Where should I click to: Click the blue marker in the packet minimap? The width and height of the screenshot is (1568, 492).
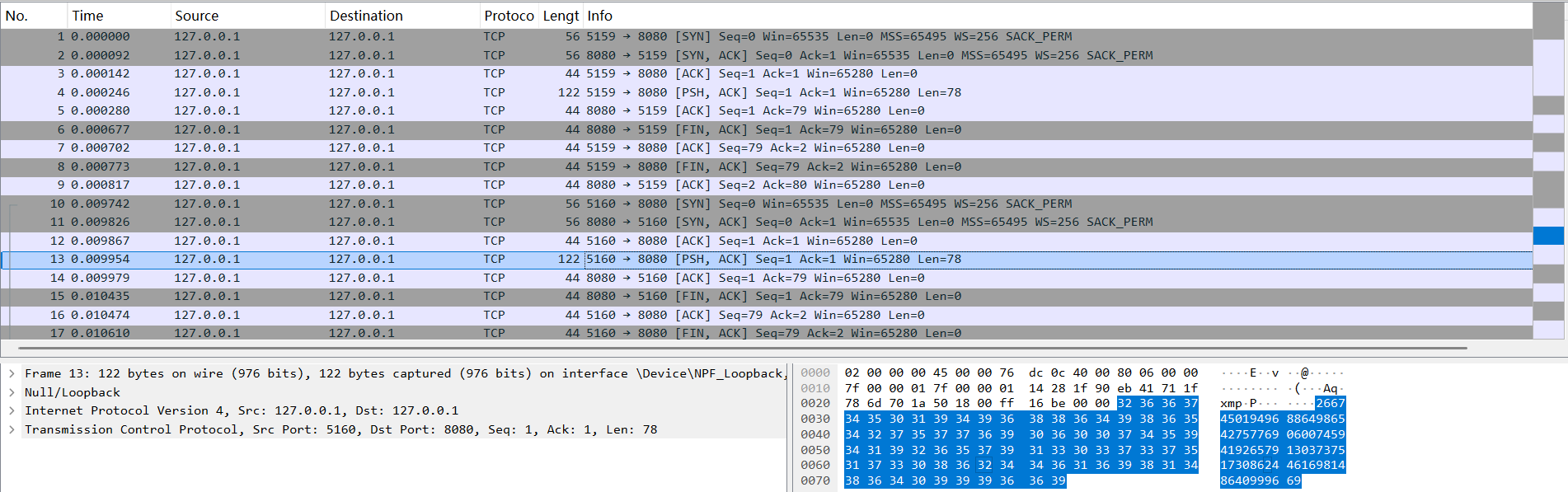point(1547,236)
